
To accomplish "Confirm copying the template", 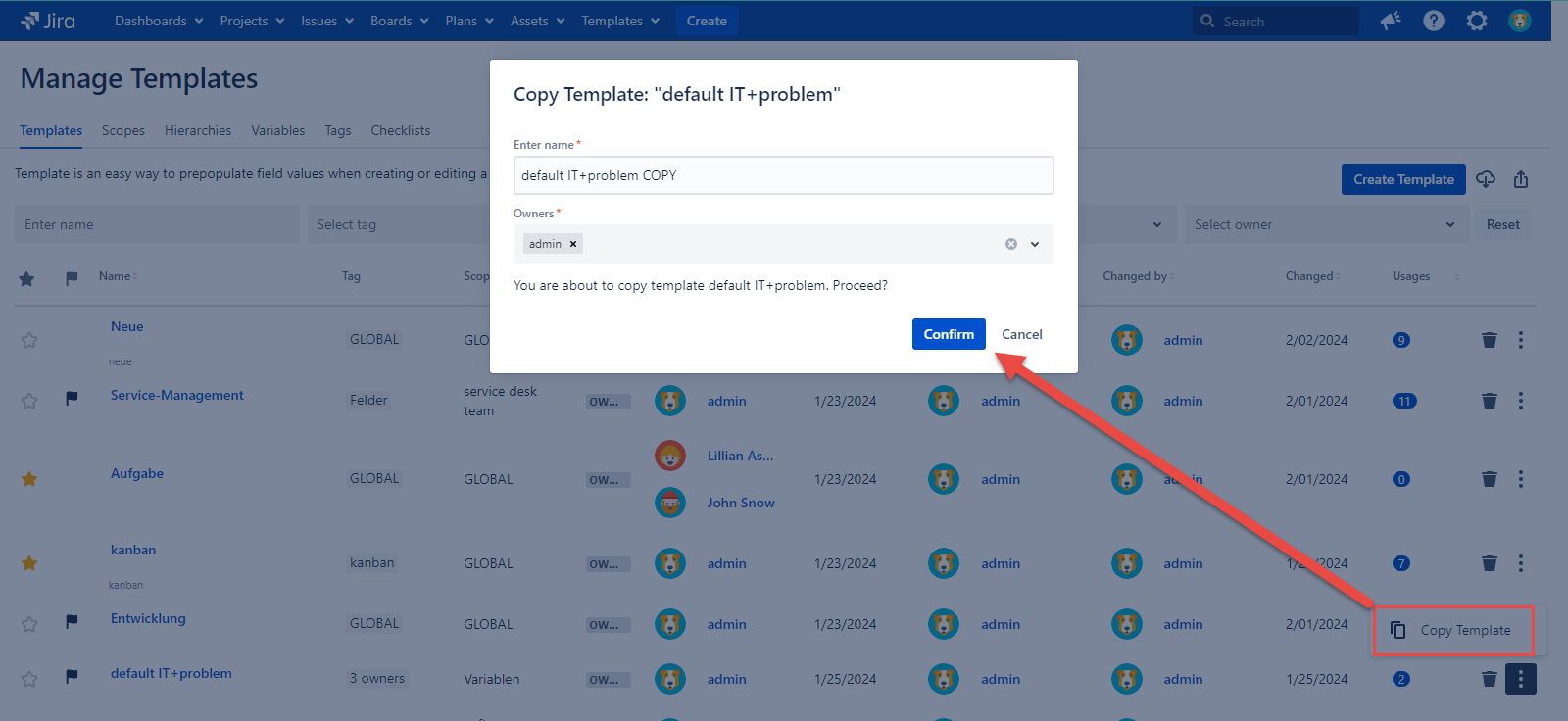I will coord(948,334).
